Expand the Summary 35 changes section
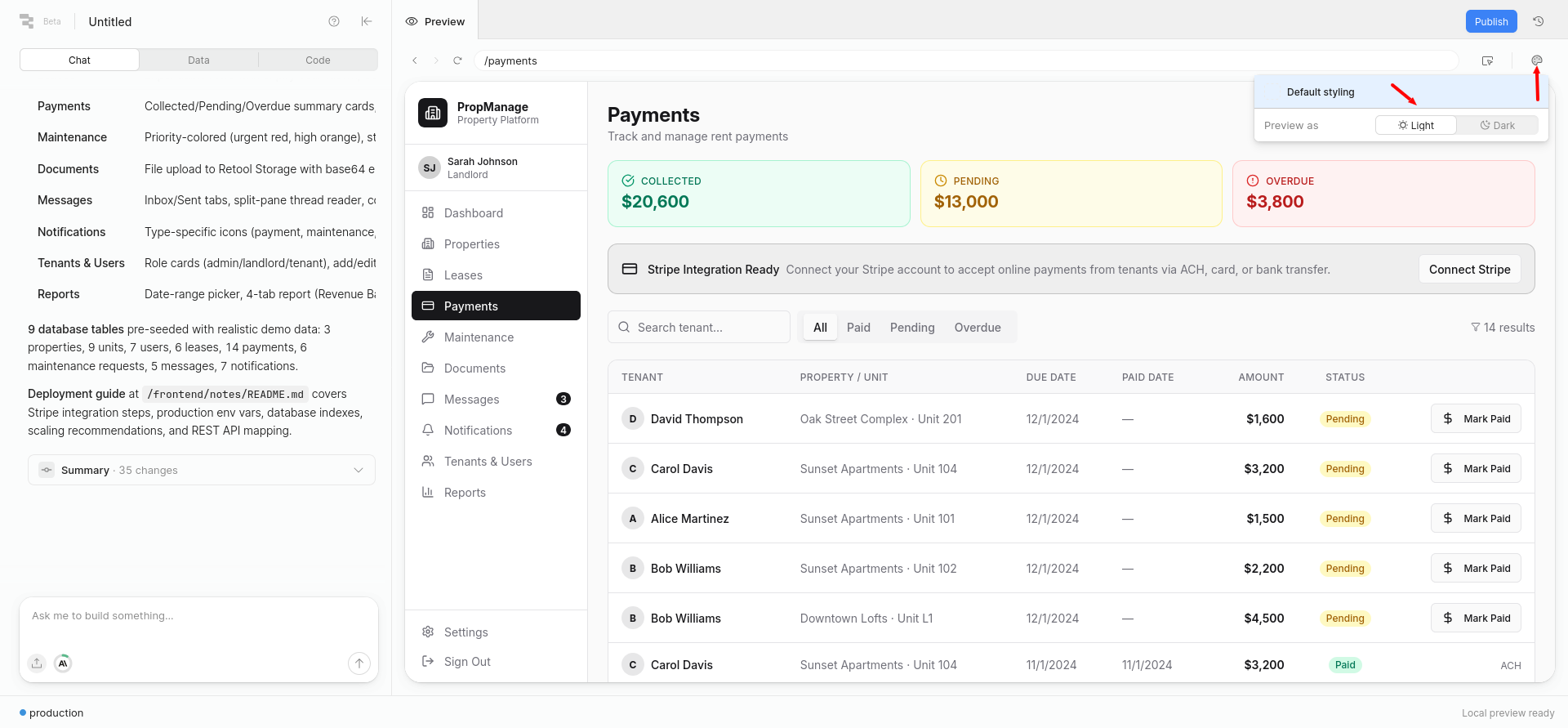 point(202,470)
